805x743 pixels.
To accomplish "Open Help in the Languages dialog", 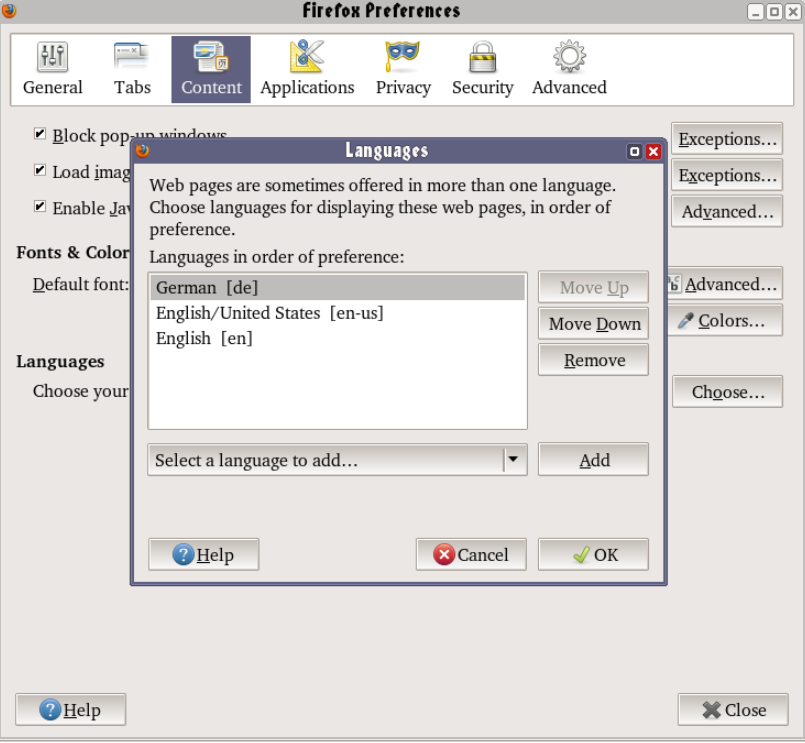I will (203, 555).
